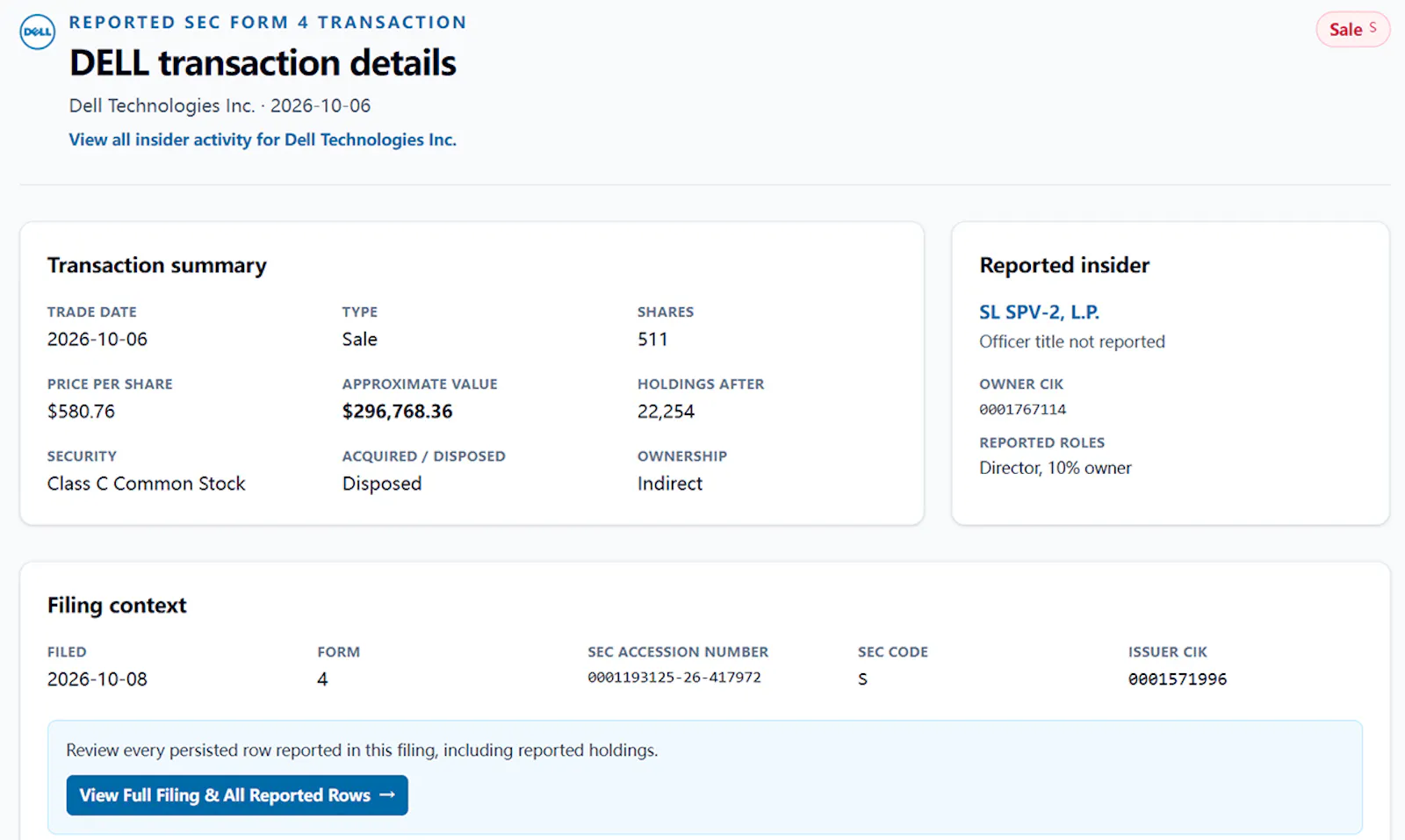Select owner CIK 0001767114
This screenshot has height=840, width=1405.
pos(1023,410)
